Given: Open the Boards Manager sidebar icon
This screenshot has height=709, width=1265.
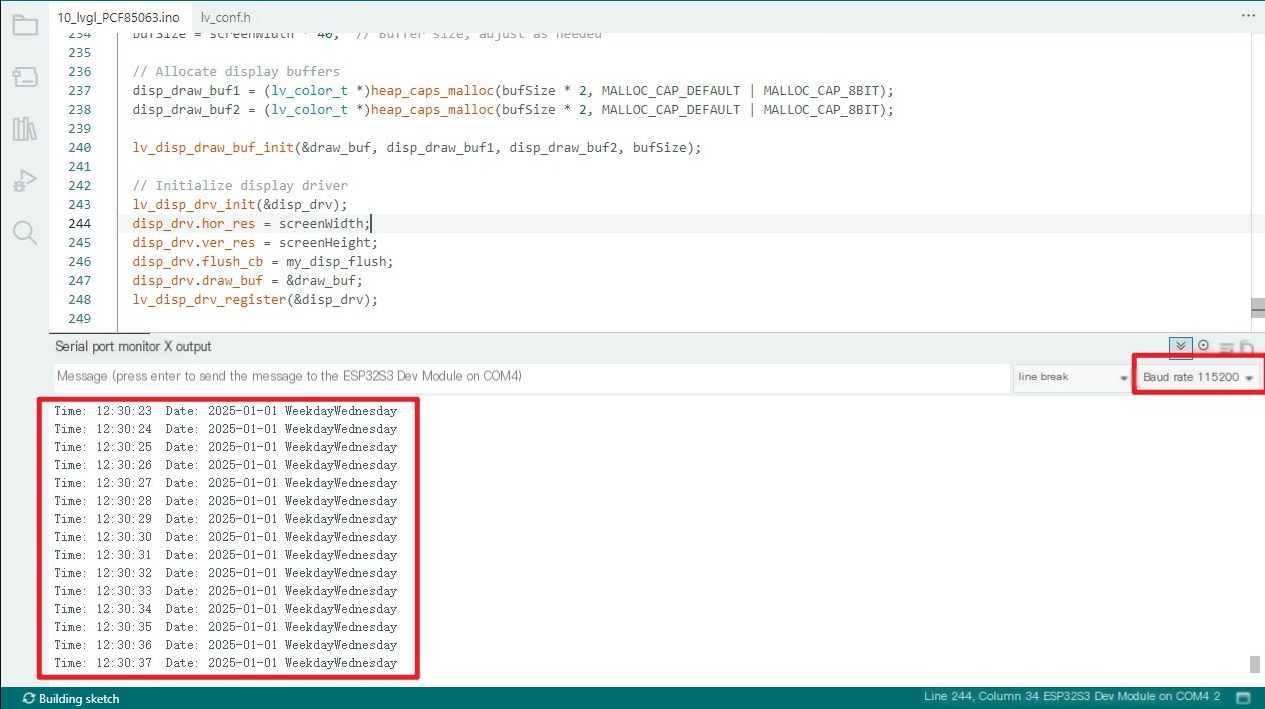Looking at the screenshot, I should [24, 77].
